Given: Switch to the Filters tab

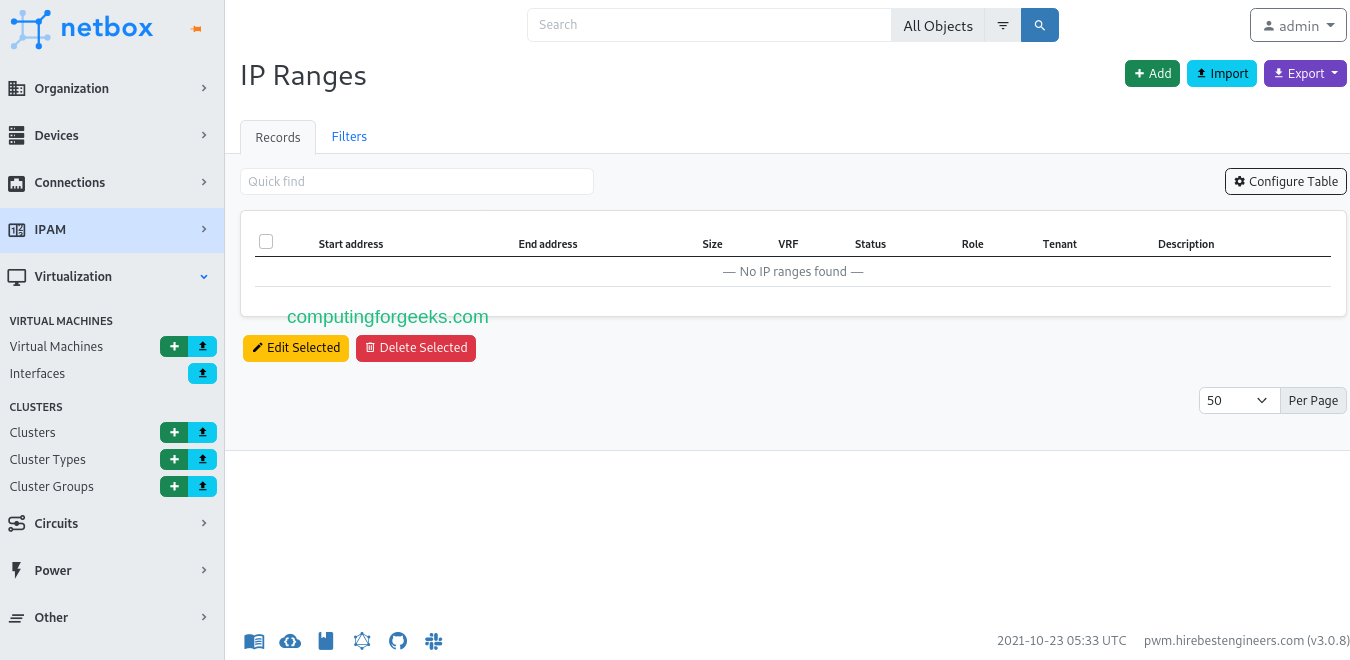Looking at the screenshot, I should (349, 137).
